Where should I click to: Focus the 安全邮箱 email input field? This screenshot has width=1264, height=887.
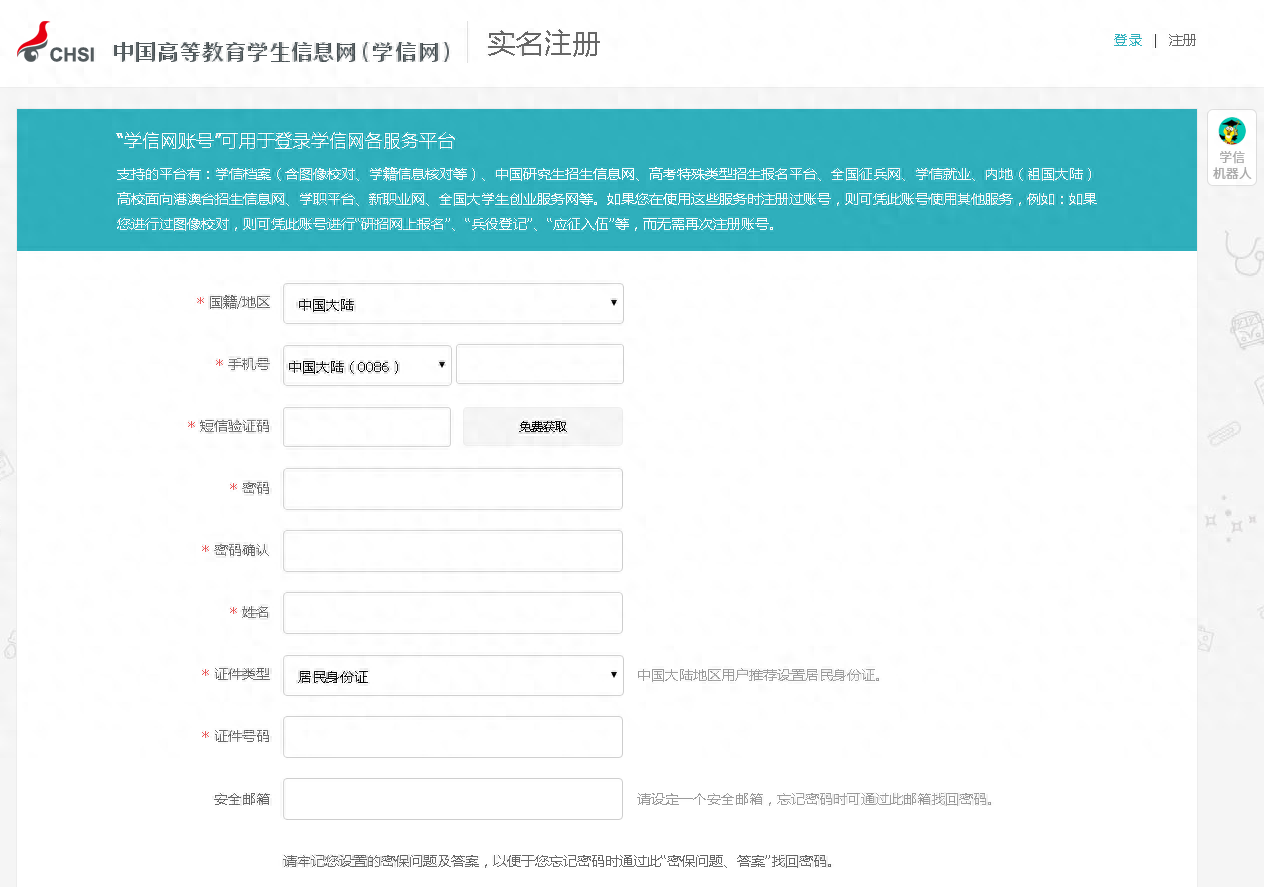[453, 799]
